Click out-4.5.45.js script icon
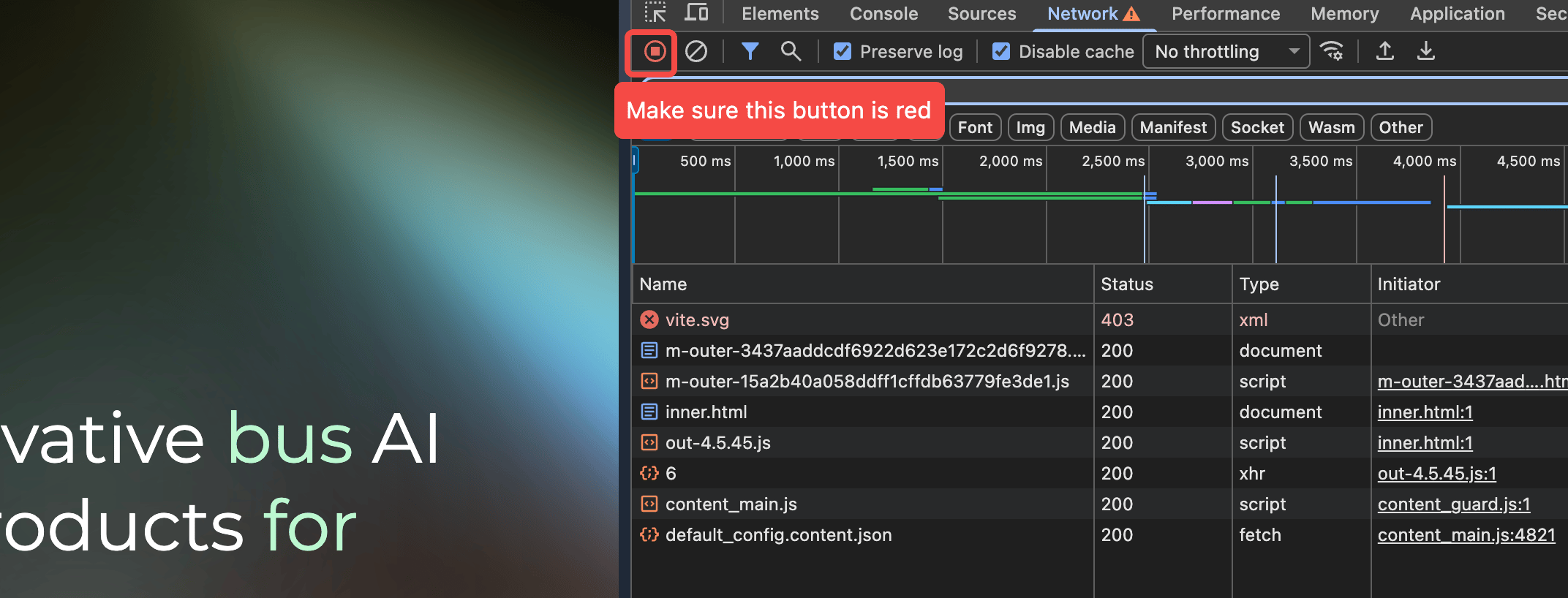The height and width of the screenshot is (598, 1568). pos(649,442)
